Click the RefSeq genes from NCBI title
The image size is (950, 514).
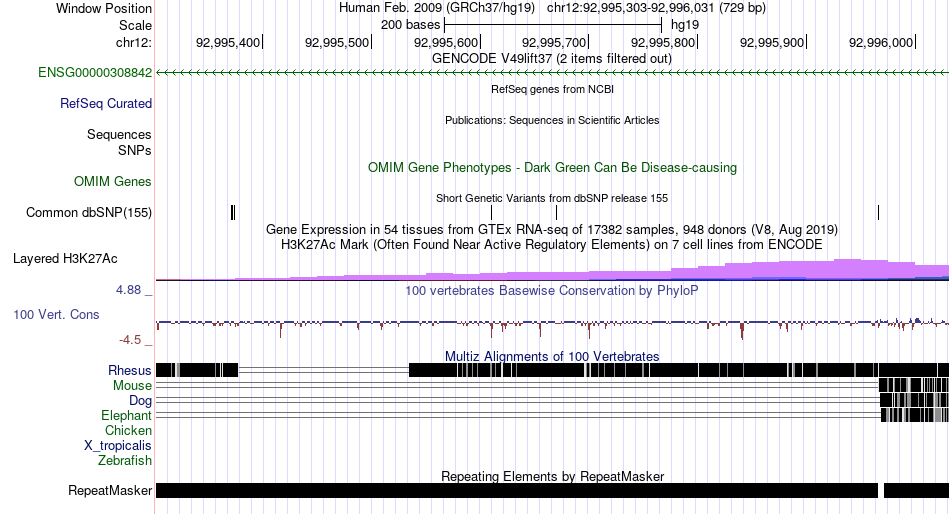pyautogui.click(x=553, y=89)
